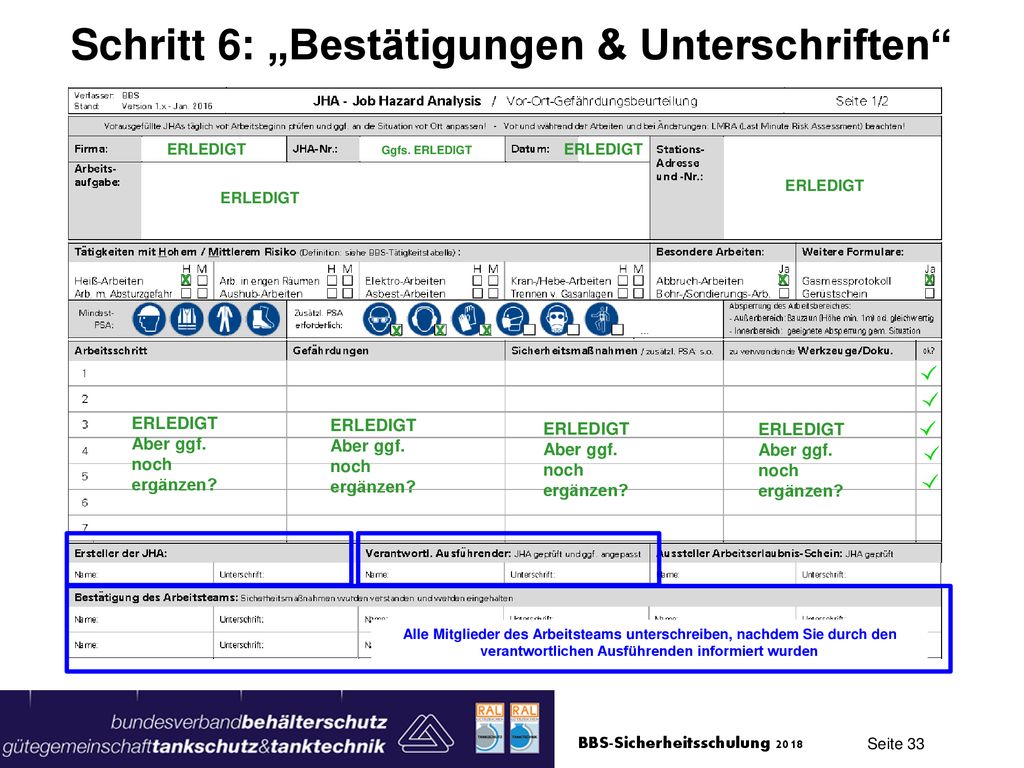The height and width of the screenshot is (768, 1024).
Task: Uncheck the gloves PSA checkbox
Action: (485, 330)
